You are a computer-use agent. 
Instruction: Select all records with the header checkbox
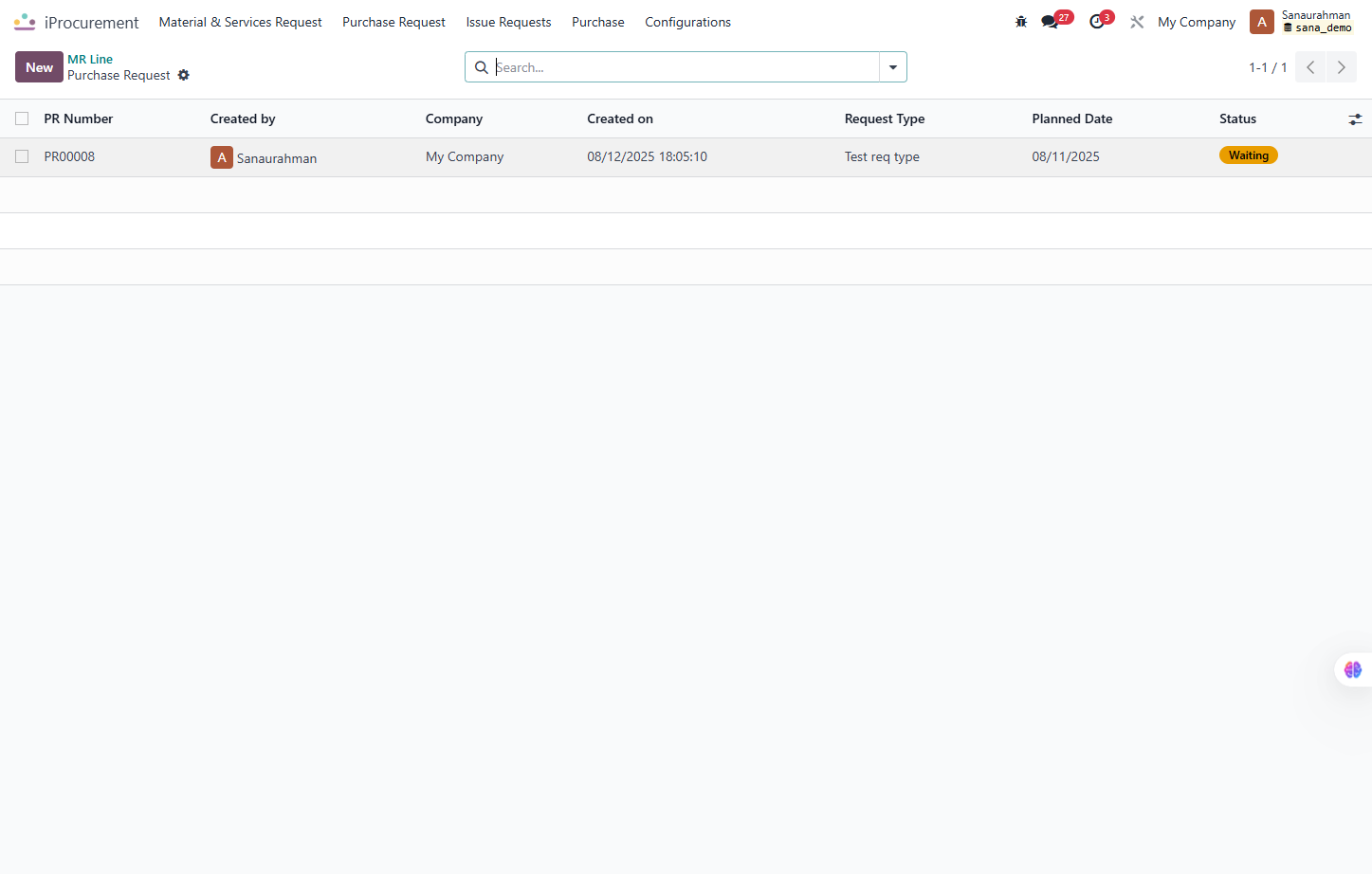click(22, 118)
